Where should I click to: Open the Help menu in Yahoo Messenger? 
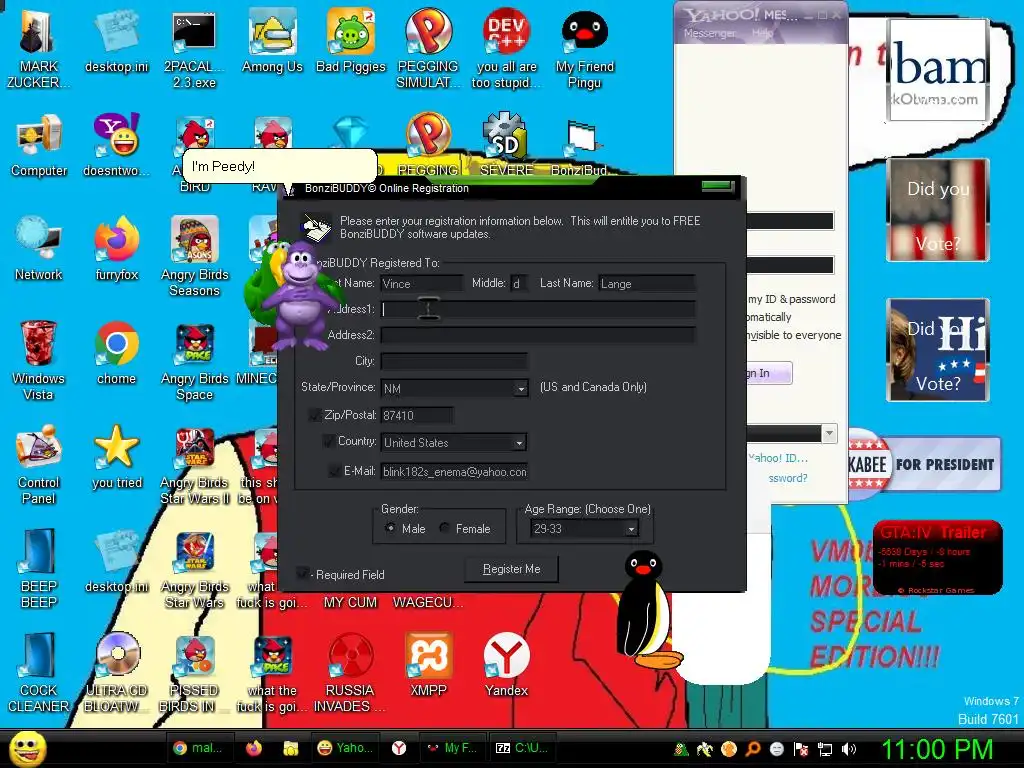point(761,33)
